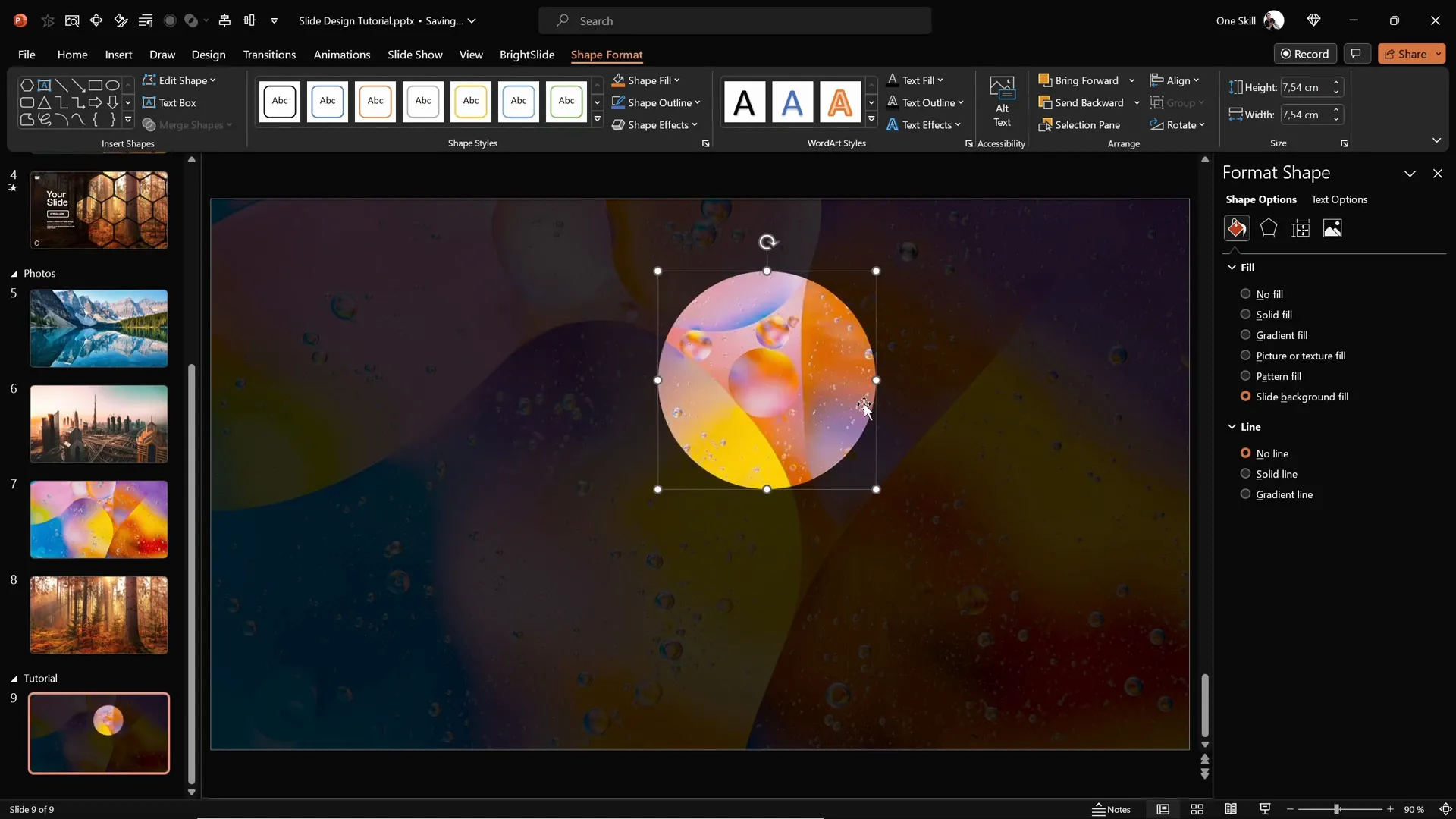Switch to Transitions tab
The image size is (1456, 819).
click(x=269, y=55)
